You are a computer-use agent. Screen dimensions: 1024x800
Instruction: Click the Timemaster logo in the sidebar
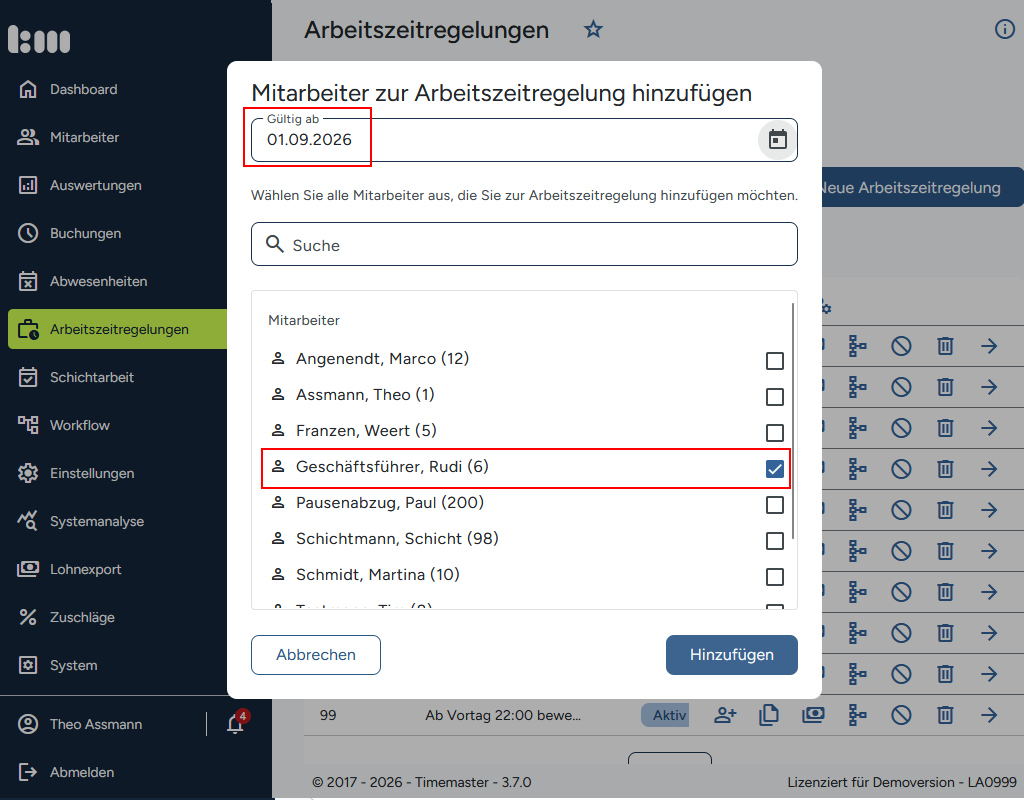[39, 39]
